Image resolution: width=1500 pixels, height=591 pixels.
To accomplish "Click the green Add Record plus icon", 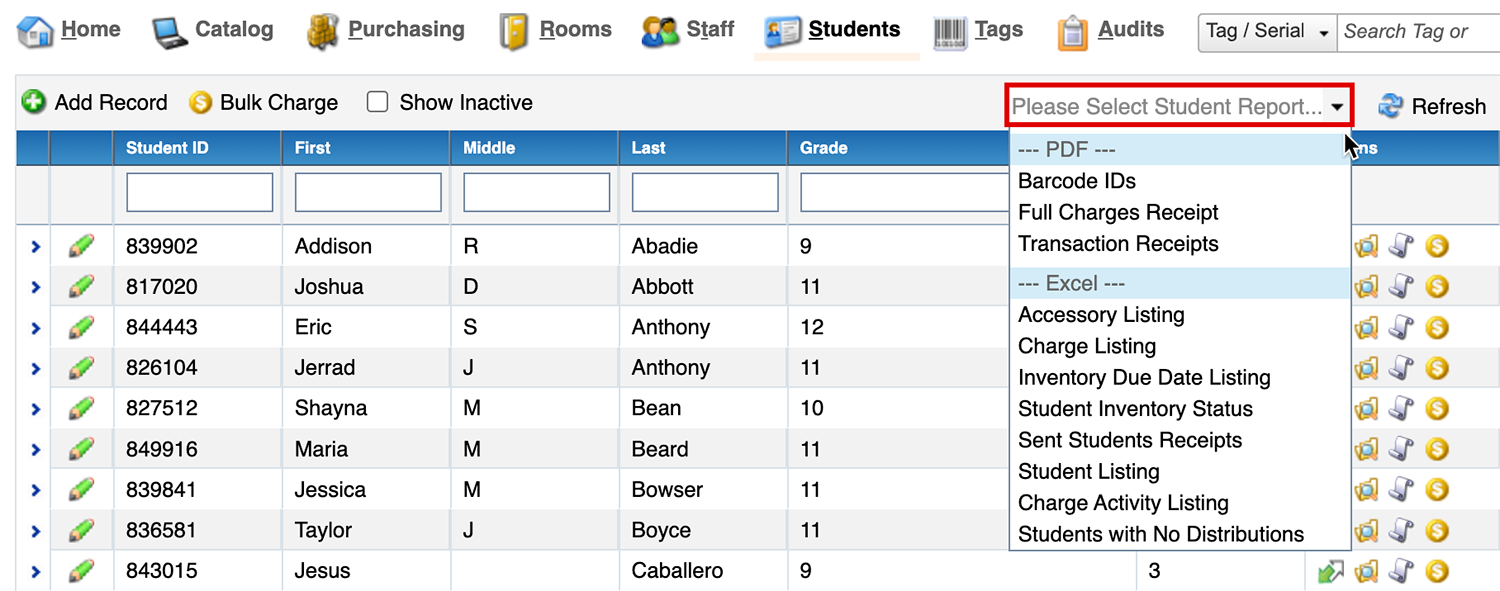I will pos(34,102).
